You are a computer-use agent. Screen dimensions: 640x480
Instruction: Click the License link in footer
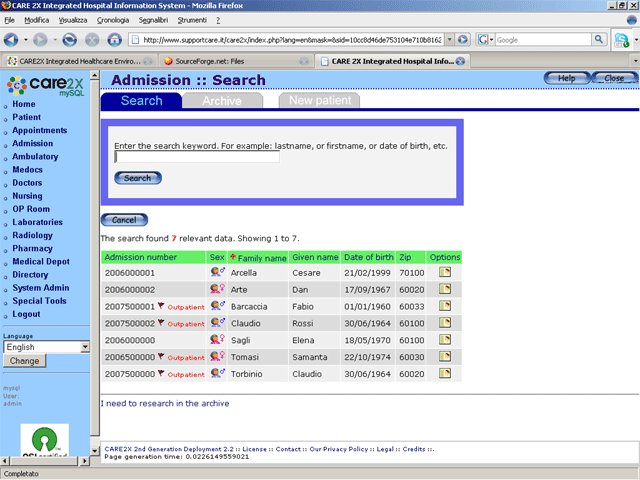[254, 449]
